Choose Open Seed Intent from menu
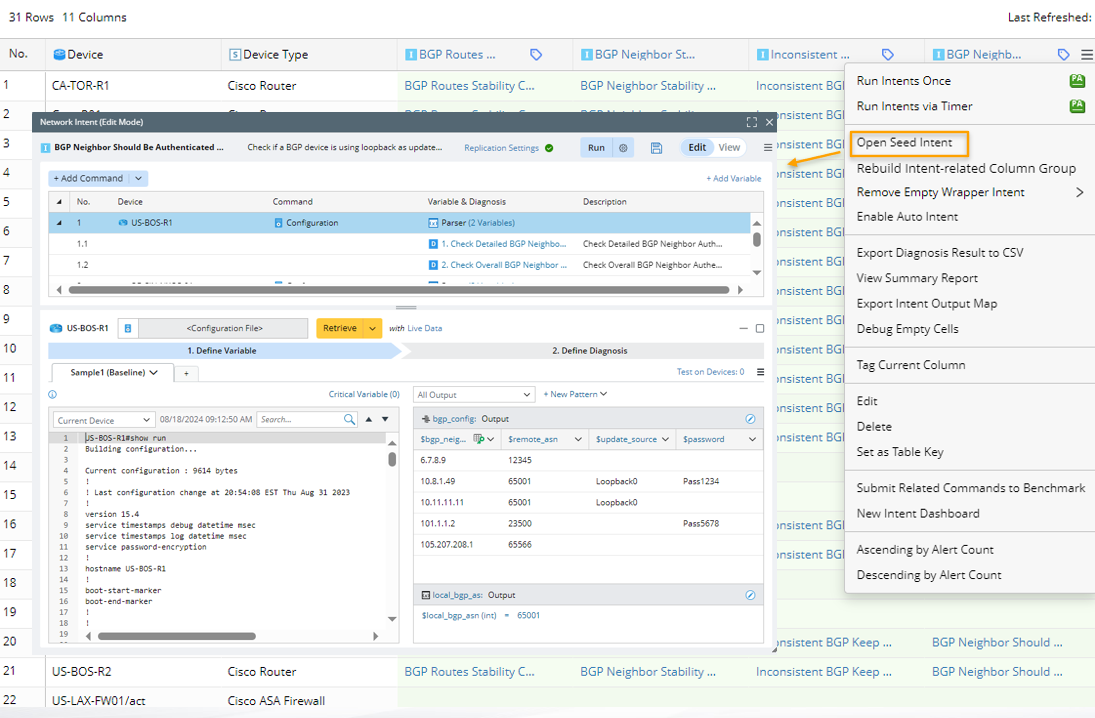Screen dimensions: 1095x718 coord(904,143)
